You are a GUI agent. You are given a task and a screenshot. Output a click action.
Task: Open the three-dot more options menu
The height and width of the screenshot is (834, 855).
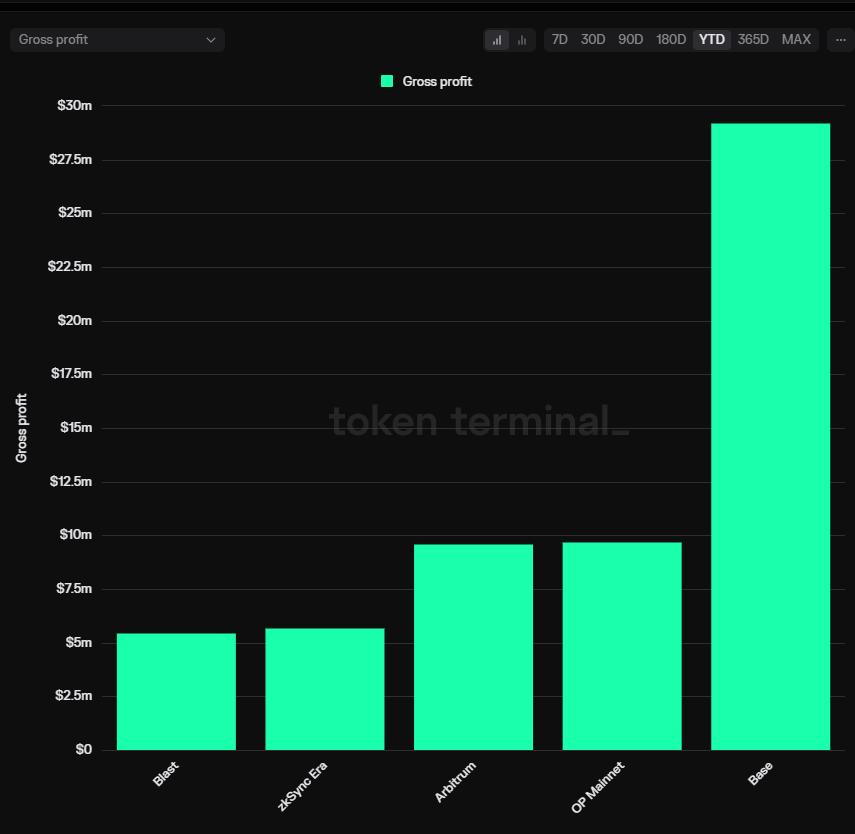pyautogui.click(x=840, y=40)
